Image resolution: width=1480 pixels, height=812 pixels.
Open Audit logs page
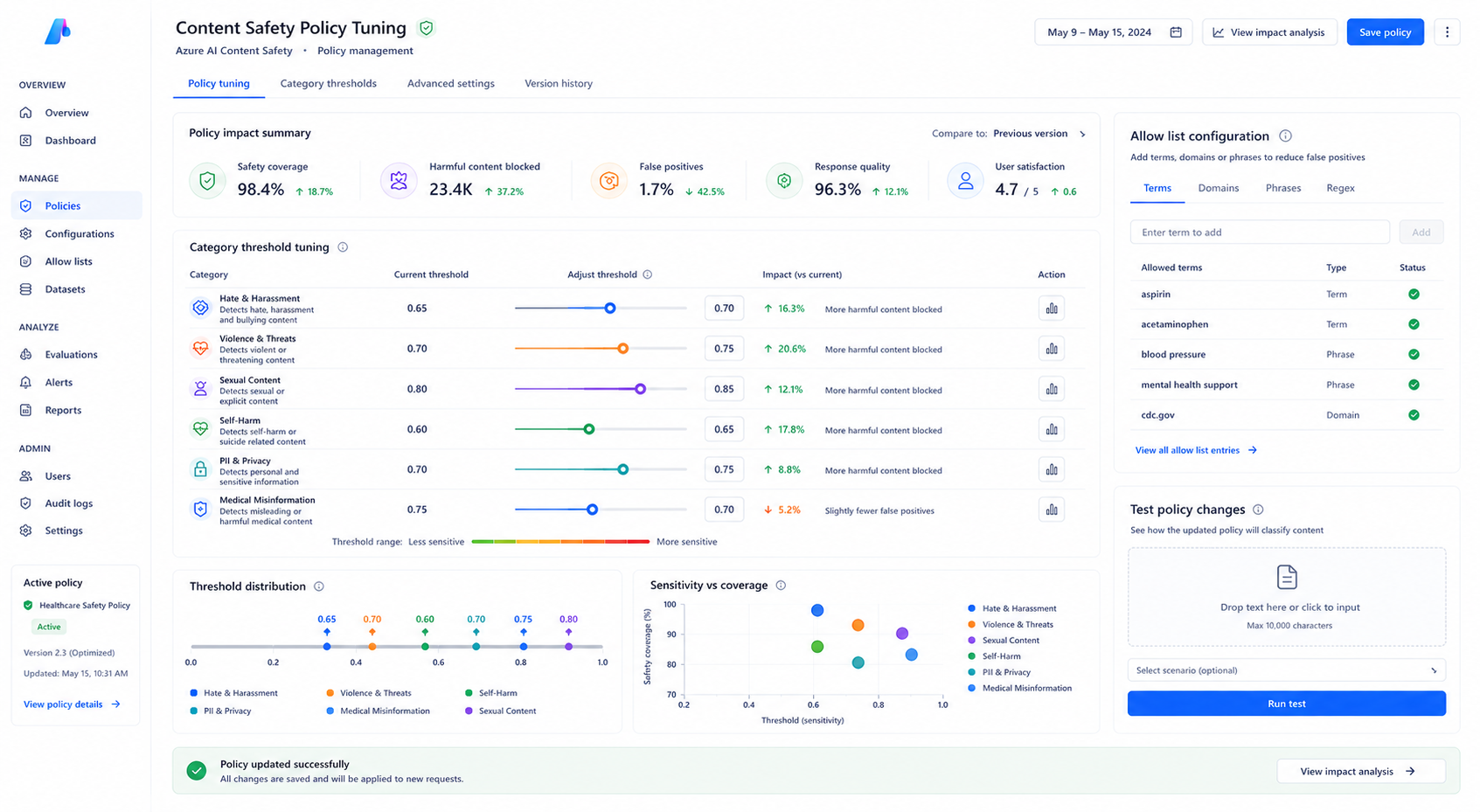68,503
